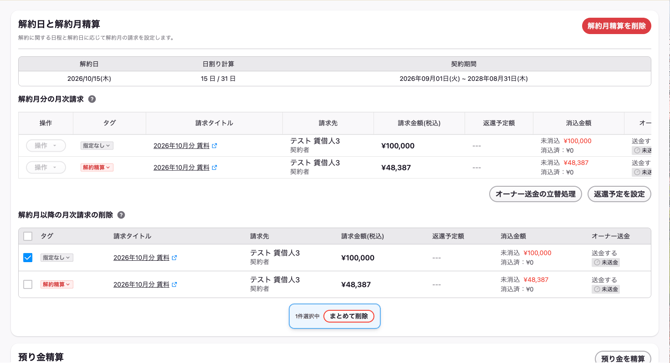The image size is (670, 363).
Task: Click the 請求タイトル header in upper table
Action: (214, 123)
